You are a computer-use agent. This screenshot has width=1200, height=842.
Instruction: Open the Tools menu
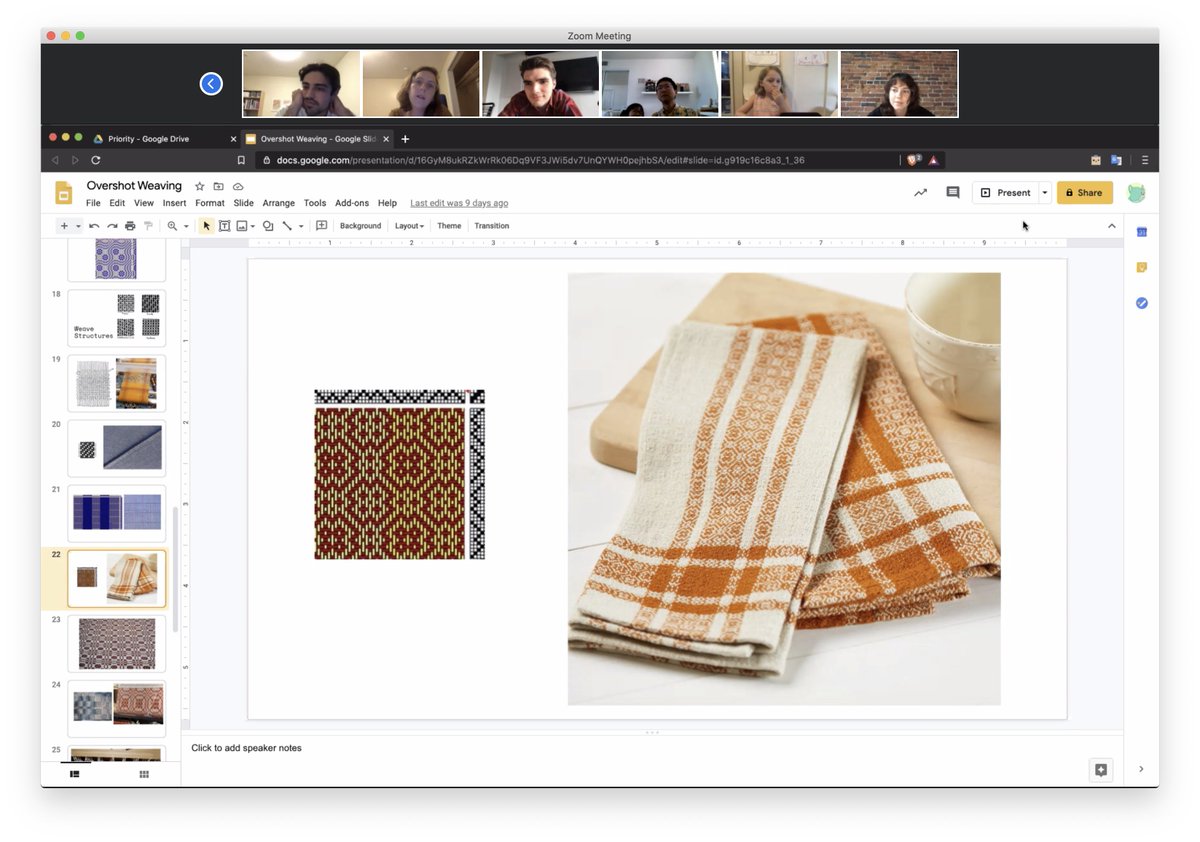pyautogui.click(x=315, y=203)
